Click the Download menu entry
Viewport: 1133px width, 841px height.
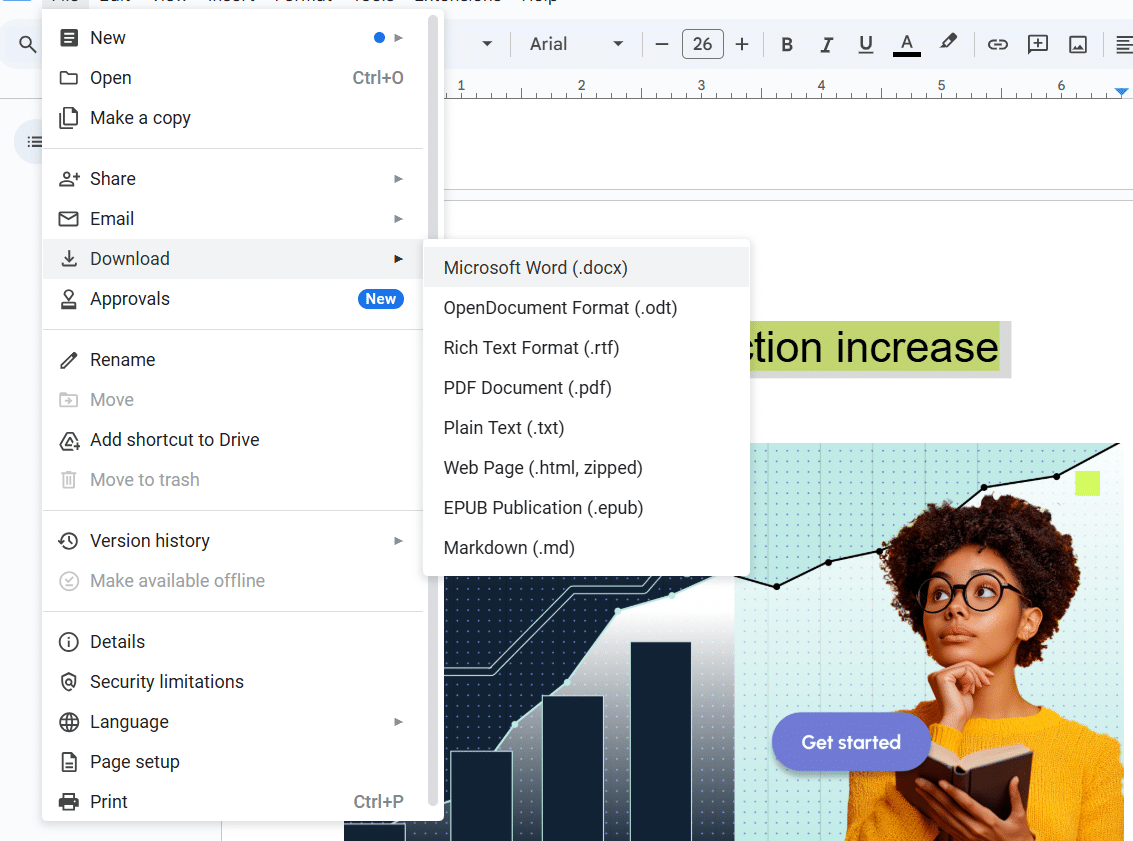click(233, 259)
